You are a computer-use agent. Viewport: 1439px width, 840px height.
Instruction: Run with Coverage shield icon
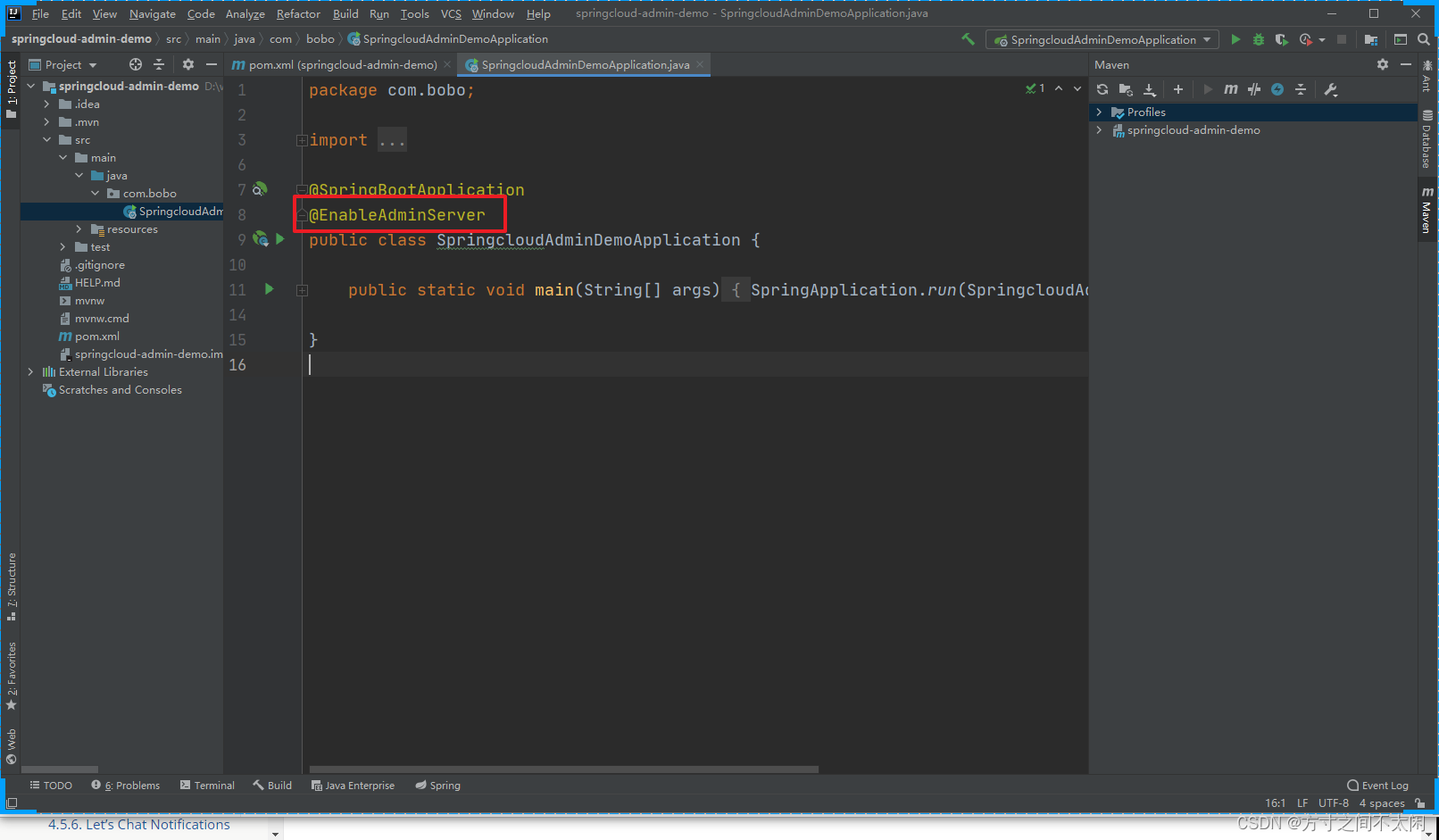[1281, 39]
